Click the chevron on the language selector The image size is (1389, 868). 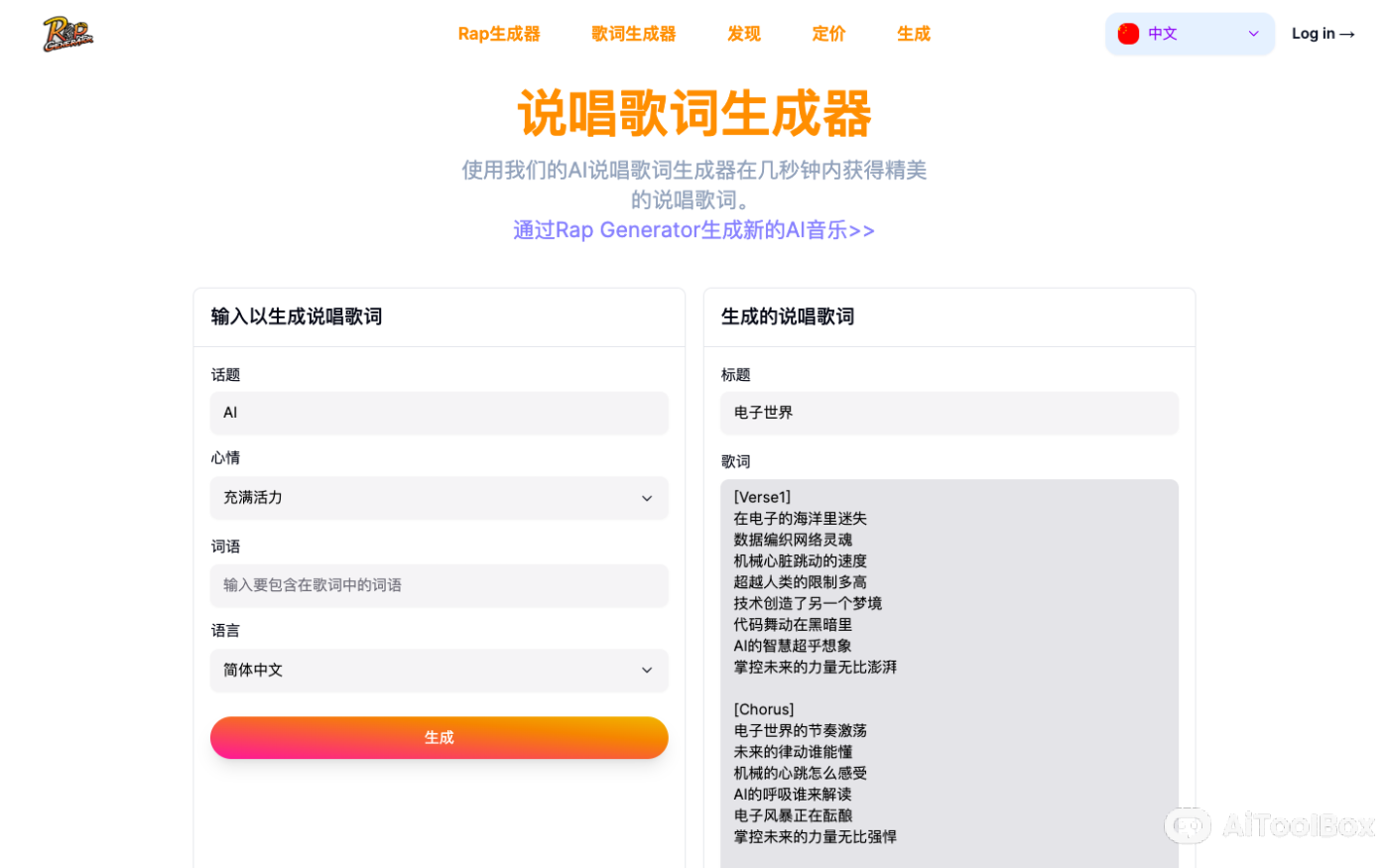pyautogui.click(x=1253, y=33)
